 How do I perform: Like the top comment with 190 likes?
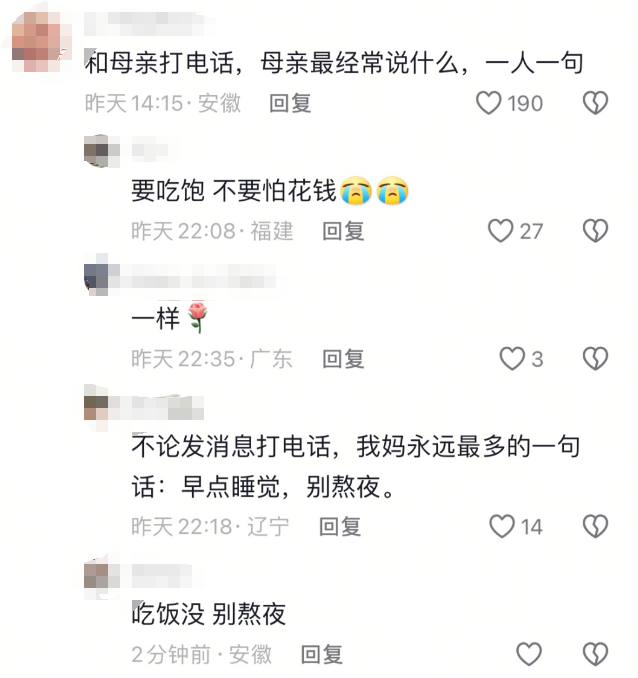(489, 103)
